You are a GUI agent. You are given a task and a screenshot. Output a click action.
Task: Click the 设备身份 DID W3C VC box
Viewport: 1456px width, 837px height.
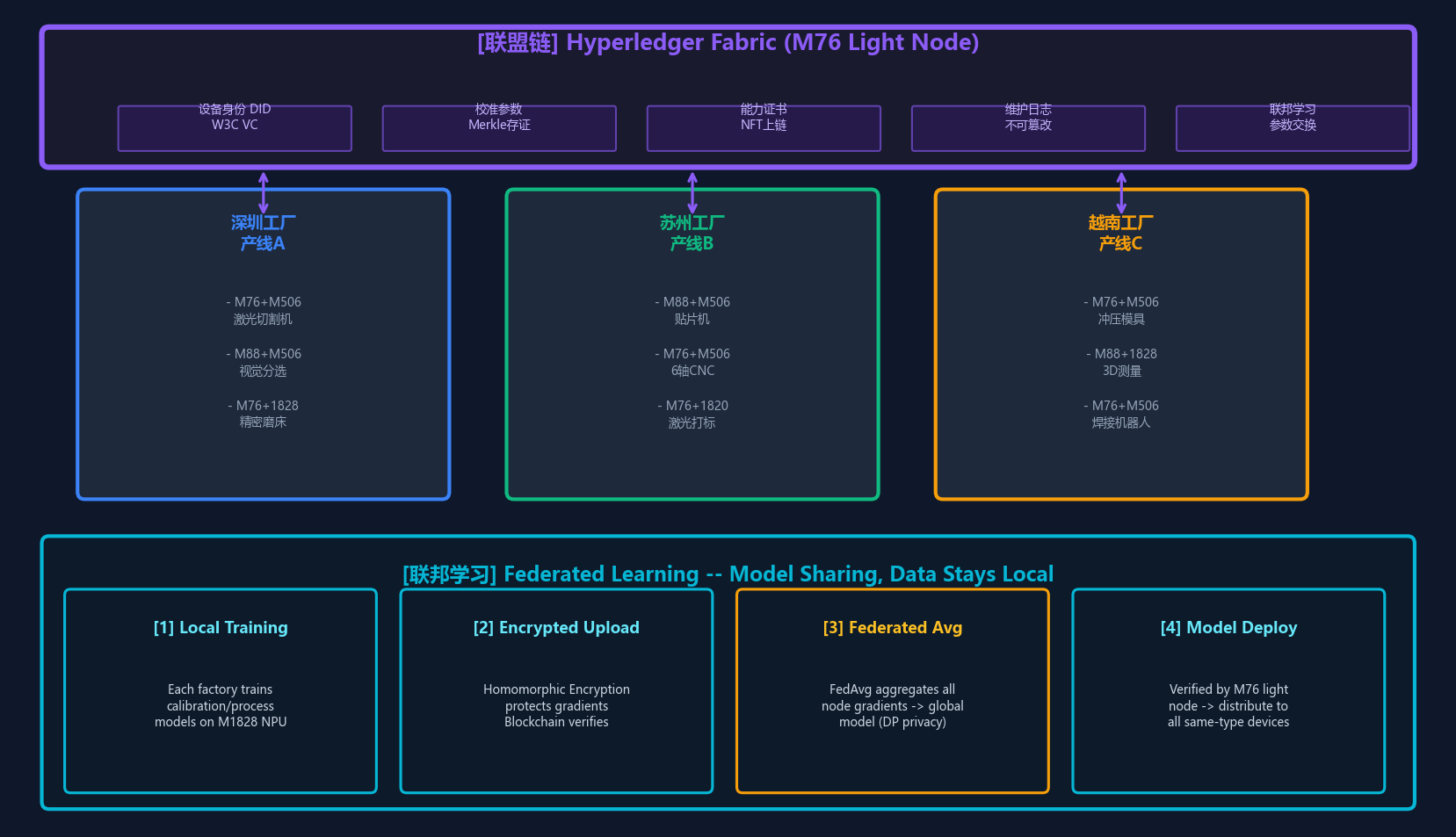[235, 128]
